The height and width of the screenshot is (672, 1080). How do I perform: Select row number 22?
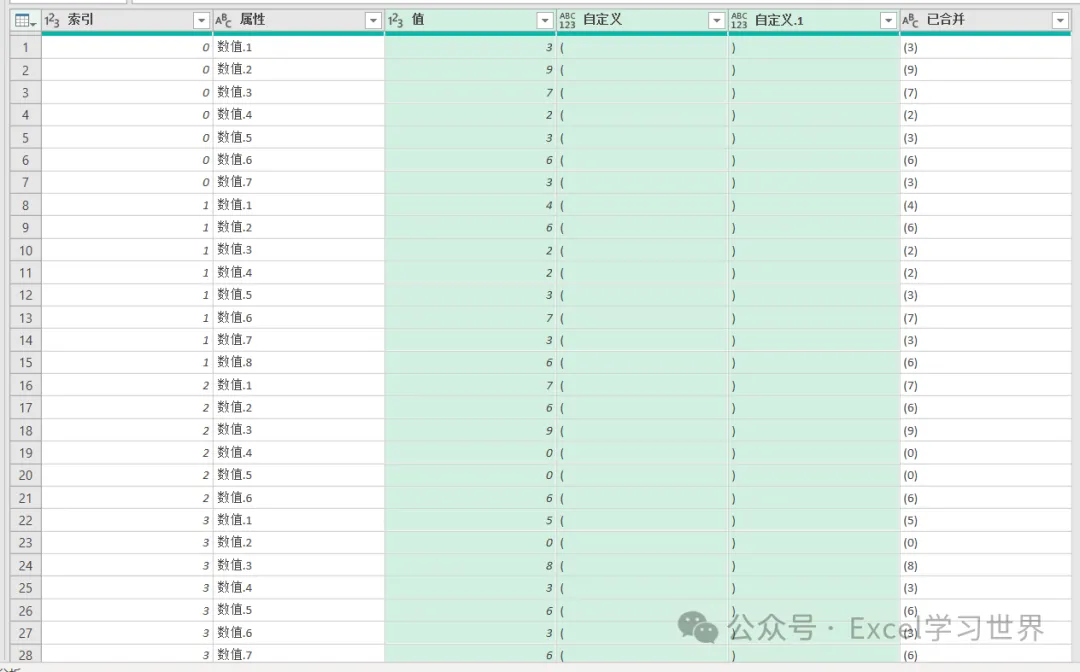tap(25, 521)
